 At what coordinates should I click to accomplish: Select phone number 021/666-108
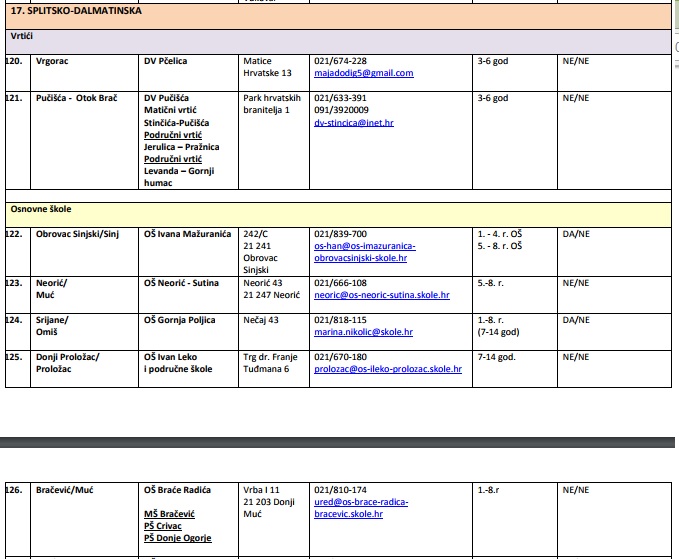340,283
